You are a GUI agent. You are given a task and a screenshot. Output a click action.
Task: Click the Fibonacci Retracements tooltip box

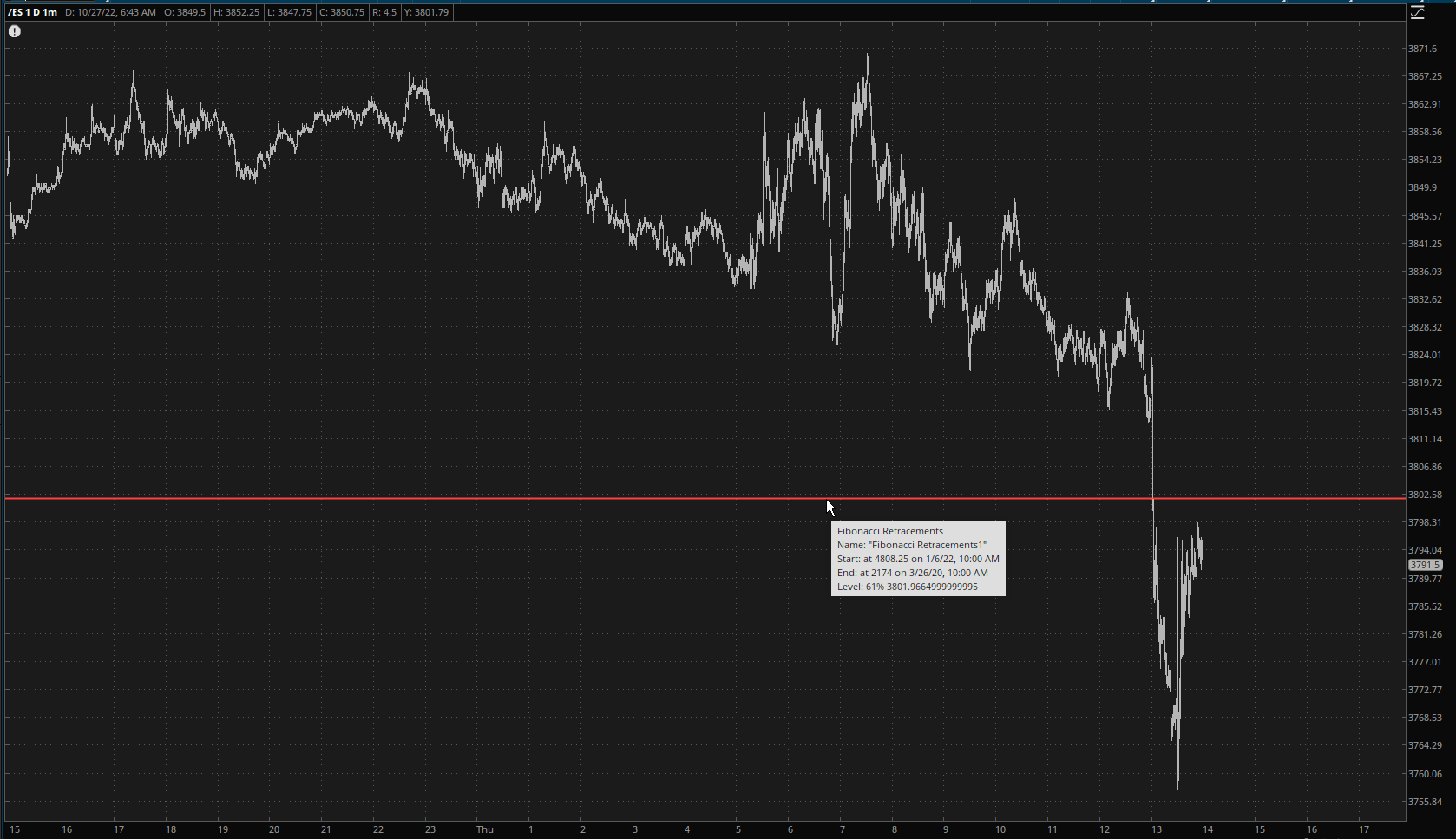click(917, 559)
